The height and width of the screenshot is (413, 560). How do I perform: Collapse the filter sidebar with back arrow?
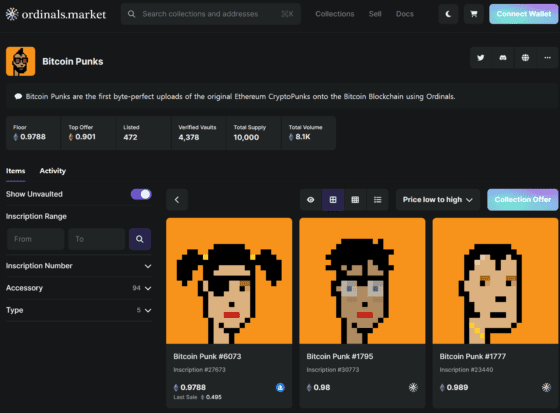pyautogui.click(x=177, y=200)
